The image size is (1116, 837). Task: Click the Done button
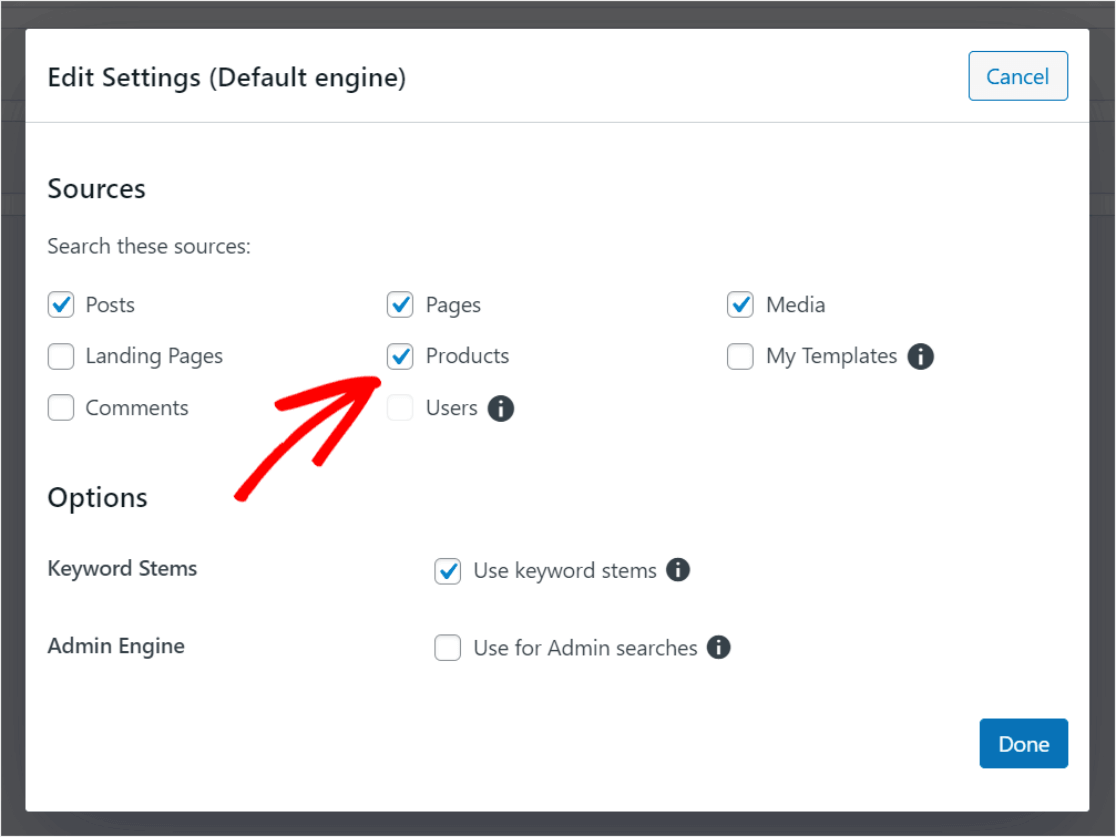pos(1023,743)
